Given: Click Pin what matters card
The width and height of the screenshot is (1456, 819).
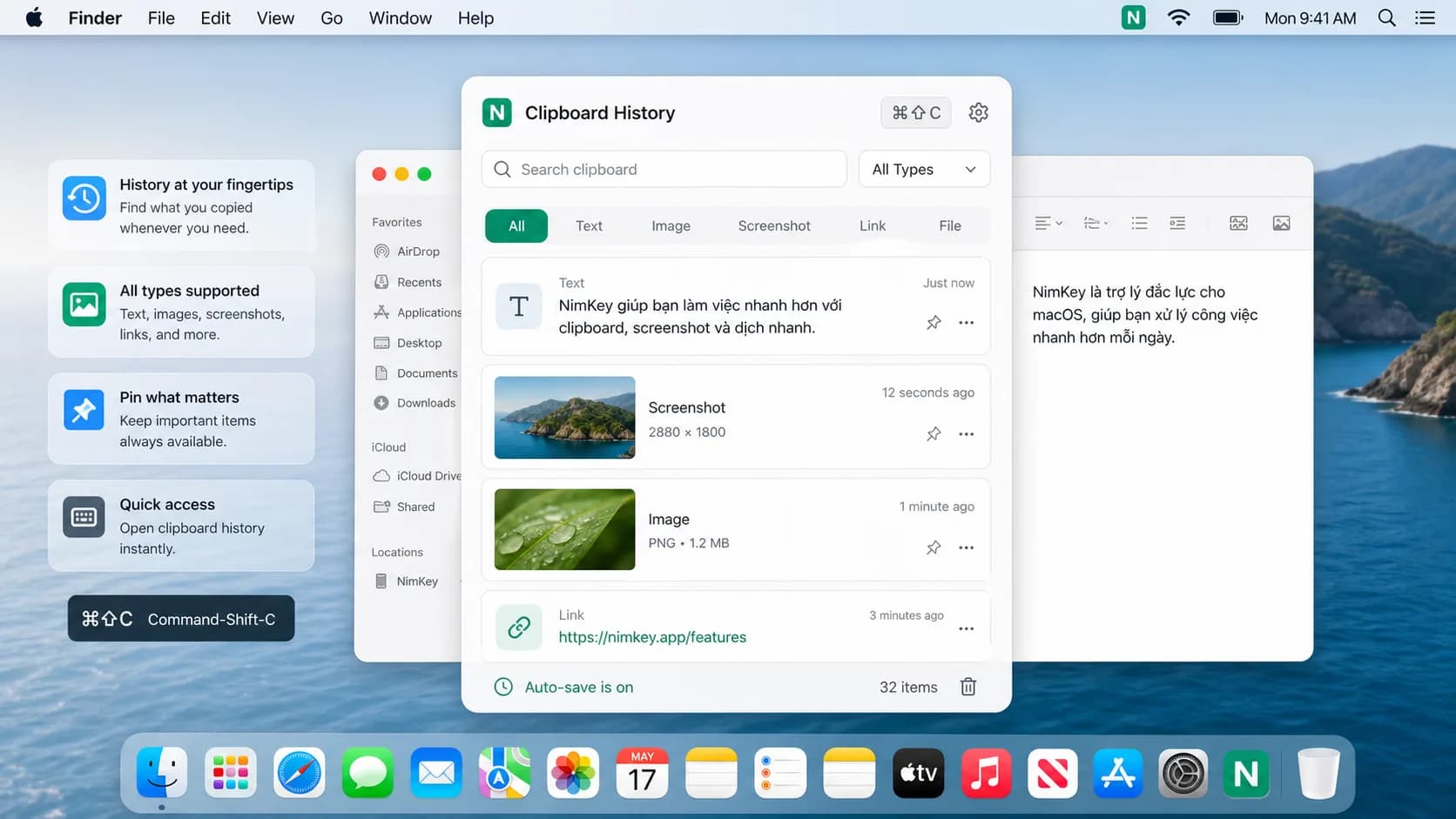Looking at the screenshot, I should click(181, 419).
